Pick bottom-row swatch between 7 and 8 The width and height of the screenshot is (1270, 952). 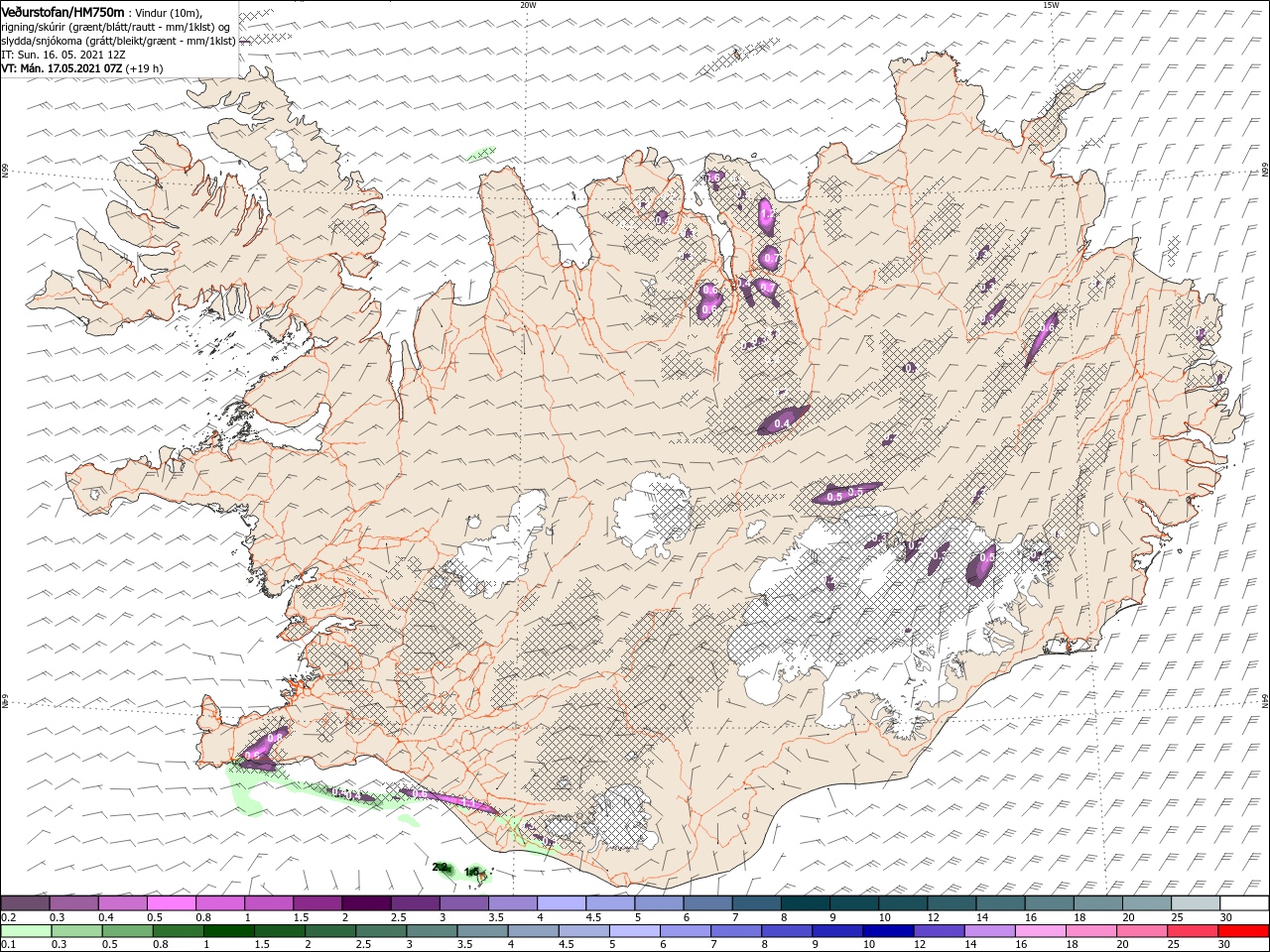point(736,931)
